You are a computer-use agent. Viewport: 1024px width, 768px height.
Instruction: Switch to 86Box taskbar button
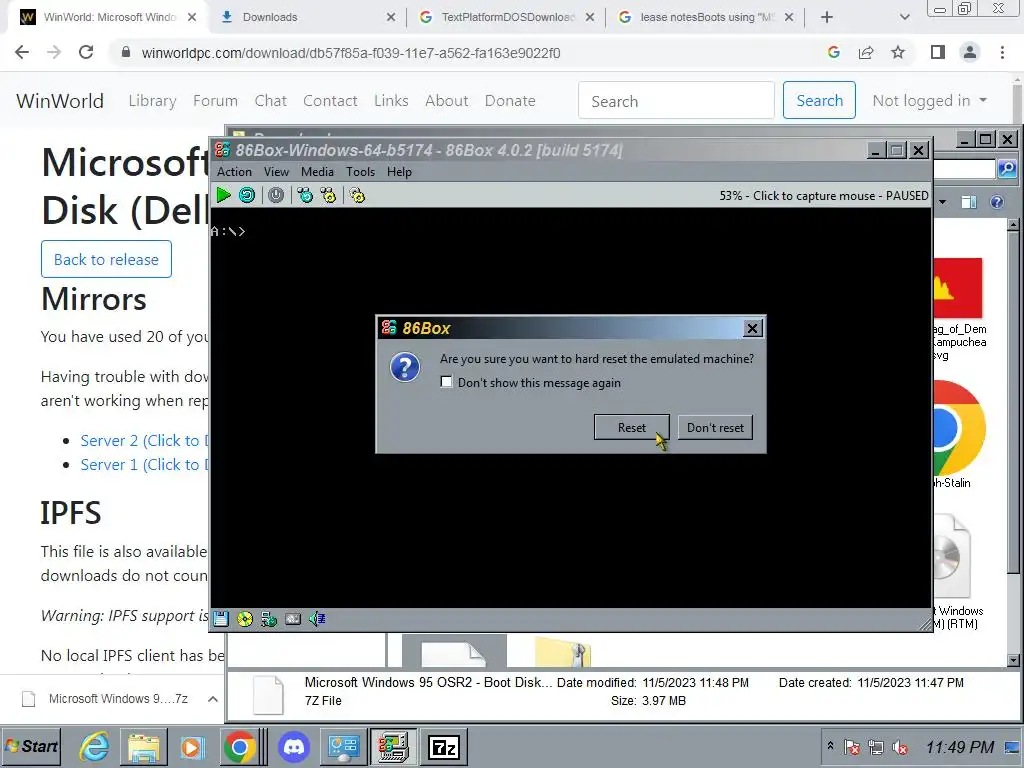(x=392, y=746)
